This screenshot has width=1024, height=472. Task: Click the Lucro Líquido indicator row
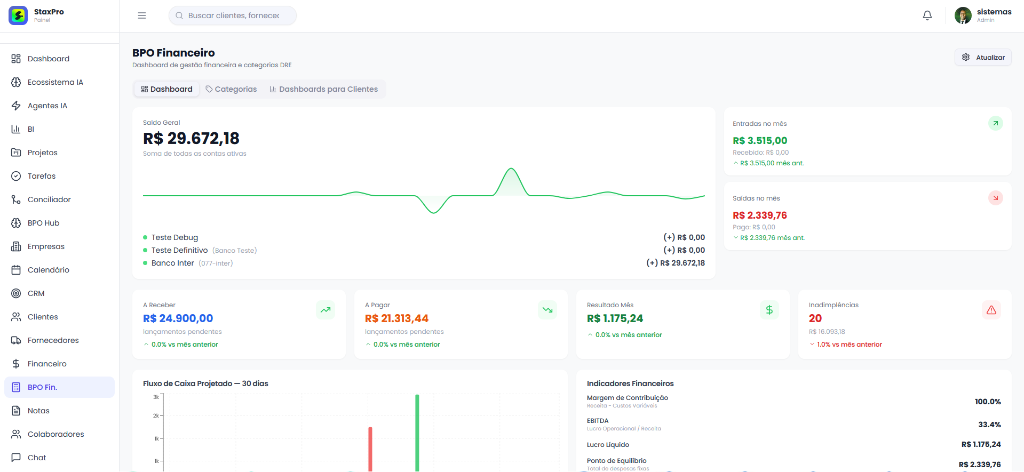(793, 445)
